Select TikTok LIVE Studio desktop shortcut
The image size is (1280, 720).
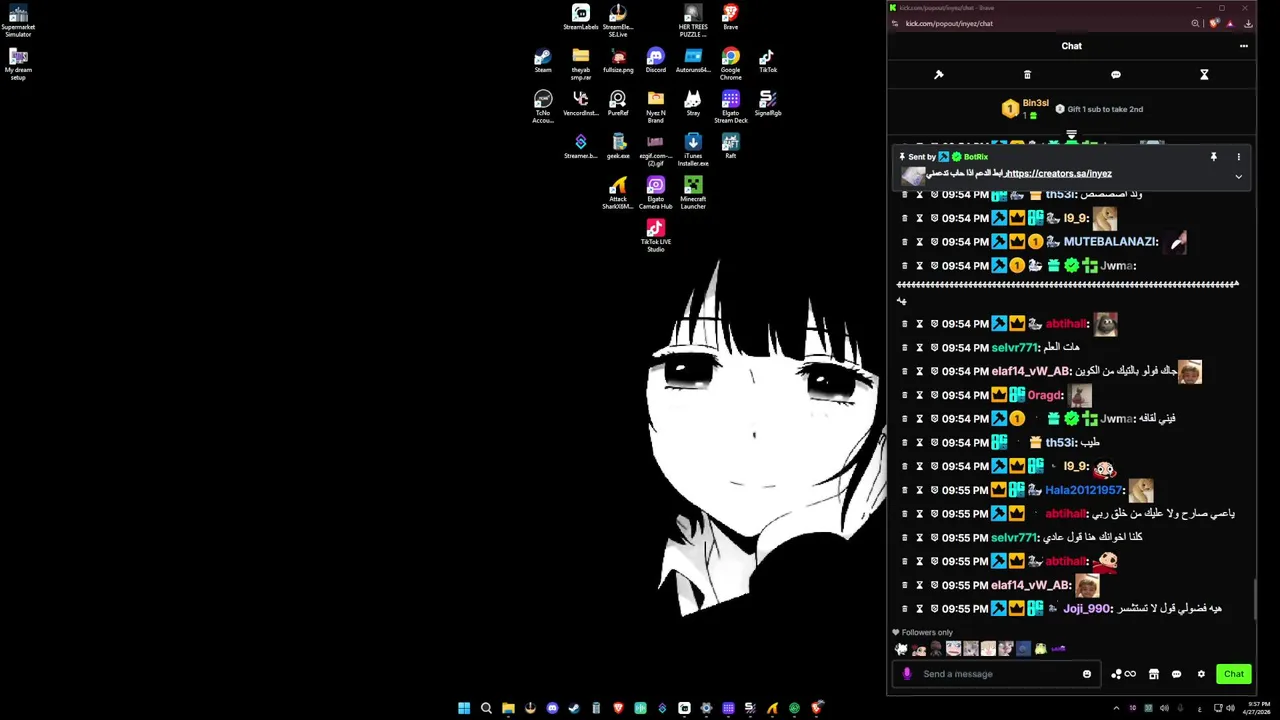655,236
